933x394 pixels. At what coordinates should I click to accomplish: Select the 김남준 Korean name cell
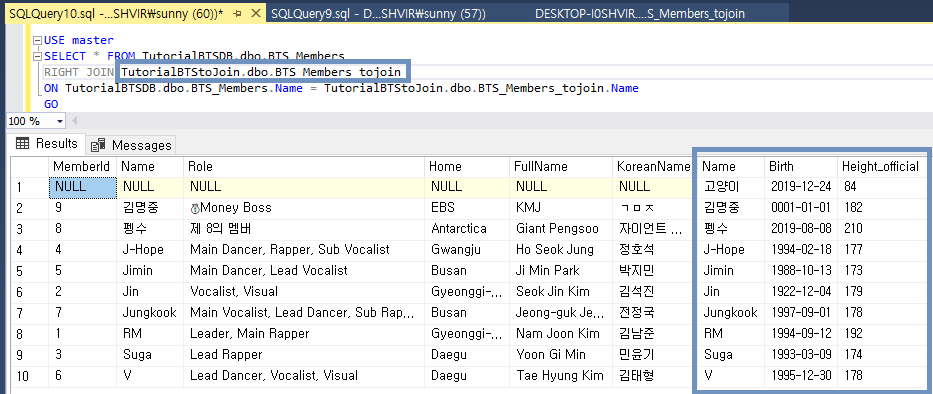653,333
